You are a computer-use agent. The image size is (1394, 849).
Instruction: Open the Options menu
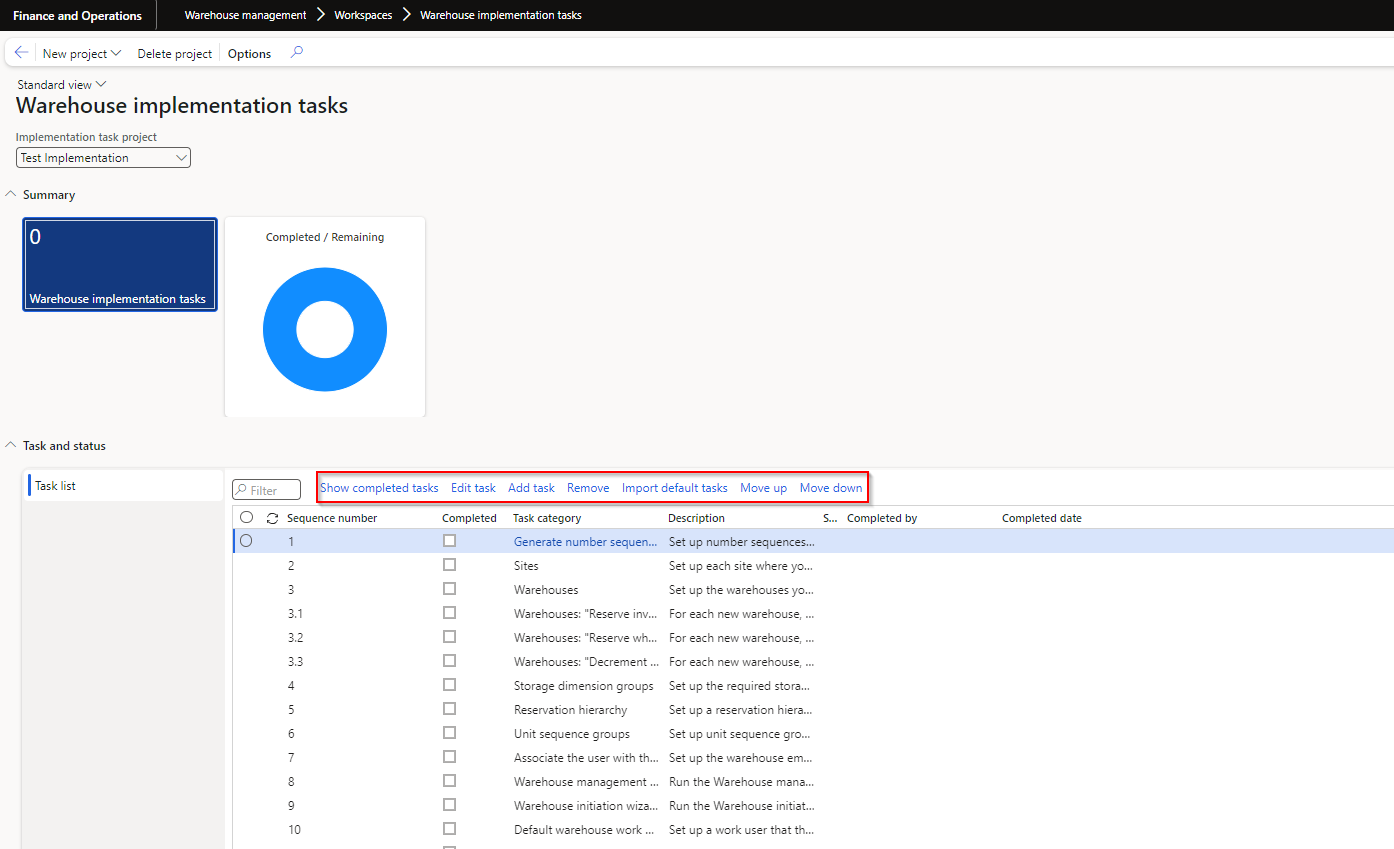pos(249,54)
